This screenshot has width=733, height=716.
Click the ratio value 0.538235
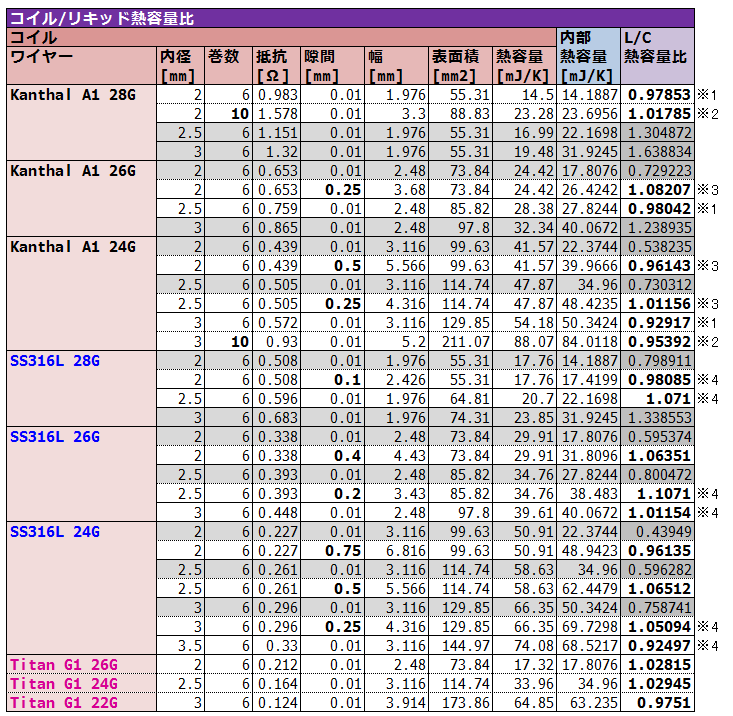[657, 247]
